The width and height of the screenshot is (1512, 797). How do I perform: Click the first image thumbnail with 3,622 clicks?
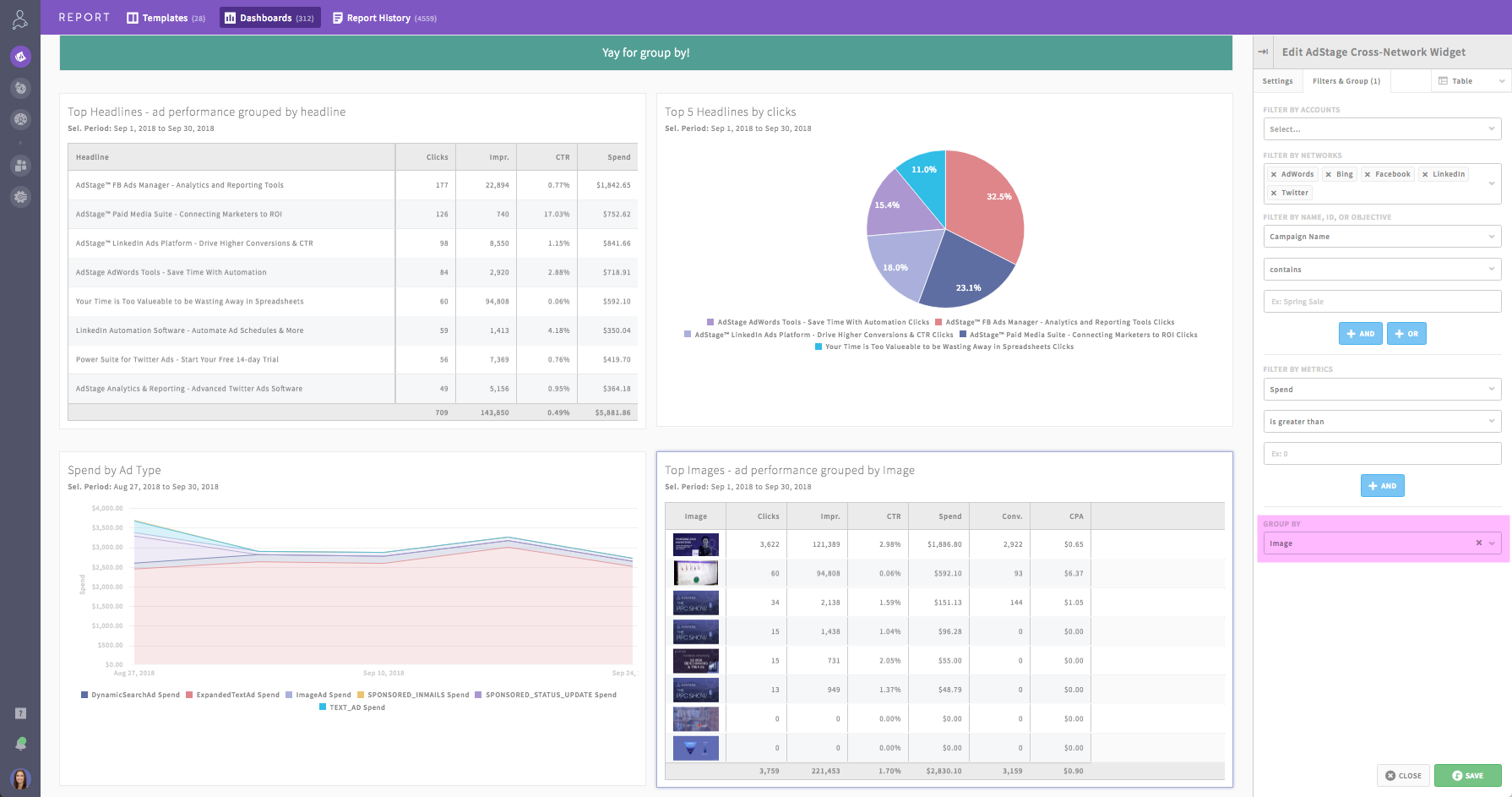click(x=696, y=544)
